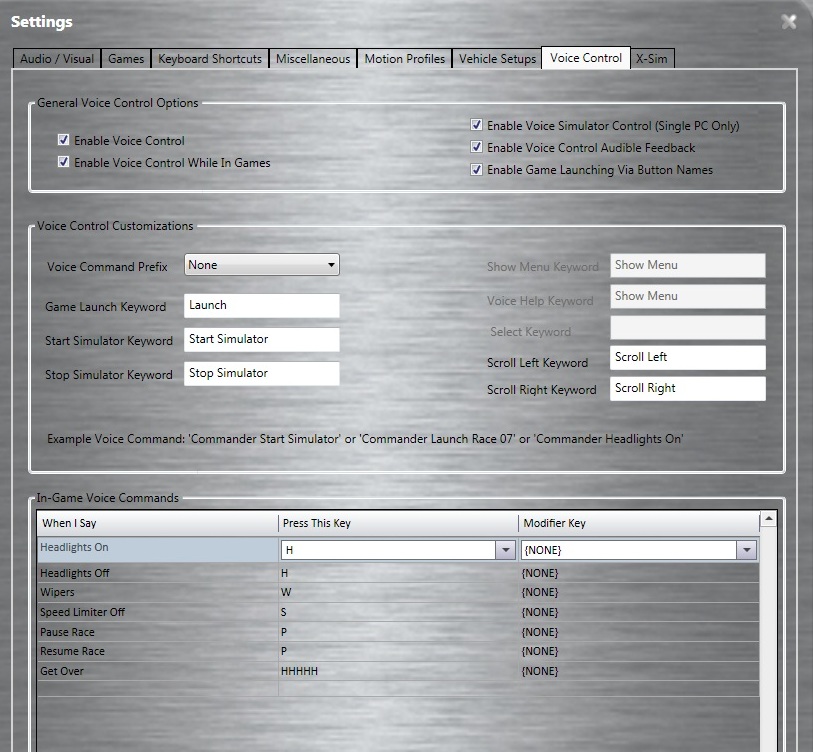Viewport: 813px width, 752px height.
Task: Select the Keyboard Shortcuts tab
Action: click(x=209, y=58)
